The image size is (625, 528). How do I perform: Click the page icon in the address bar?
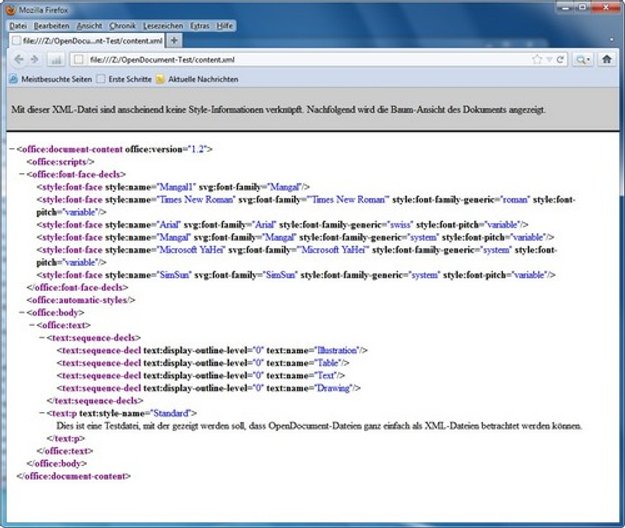tap(79, 60)
